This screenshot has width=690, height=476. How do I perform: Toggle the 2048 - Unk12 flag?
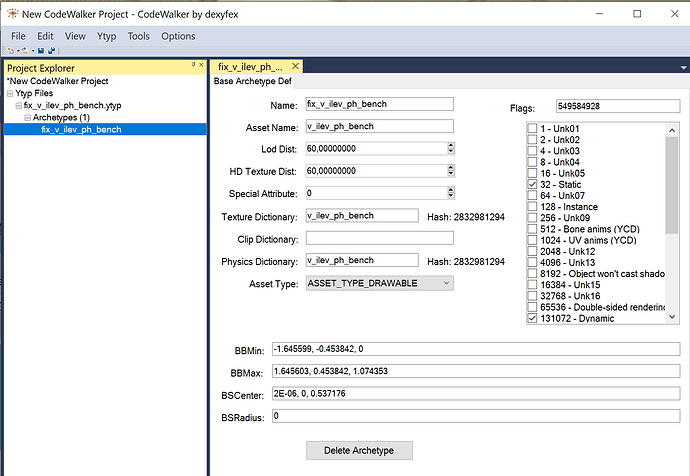click(532, 251)
